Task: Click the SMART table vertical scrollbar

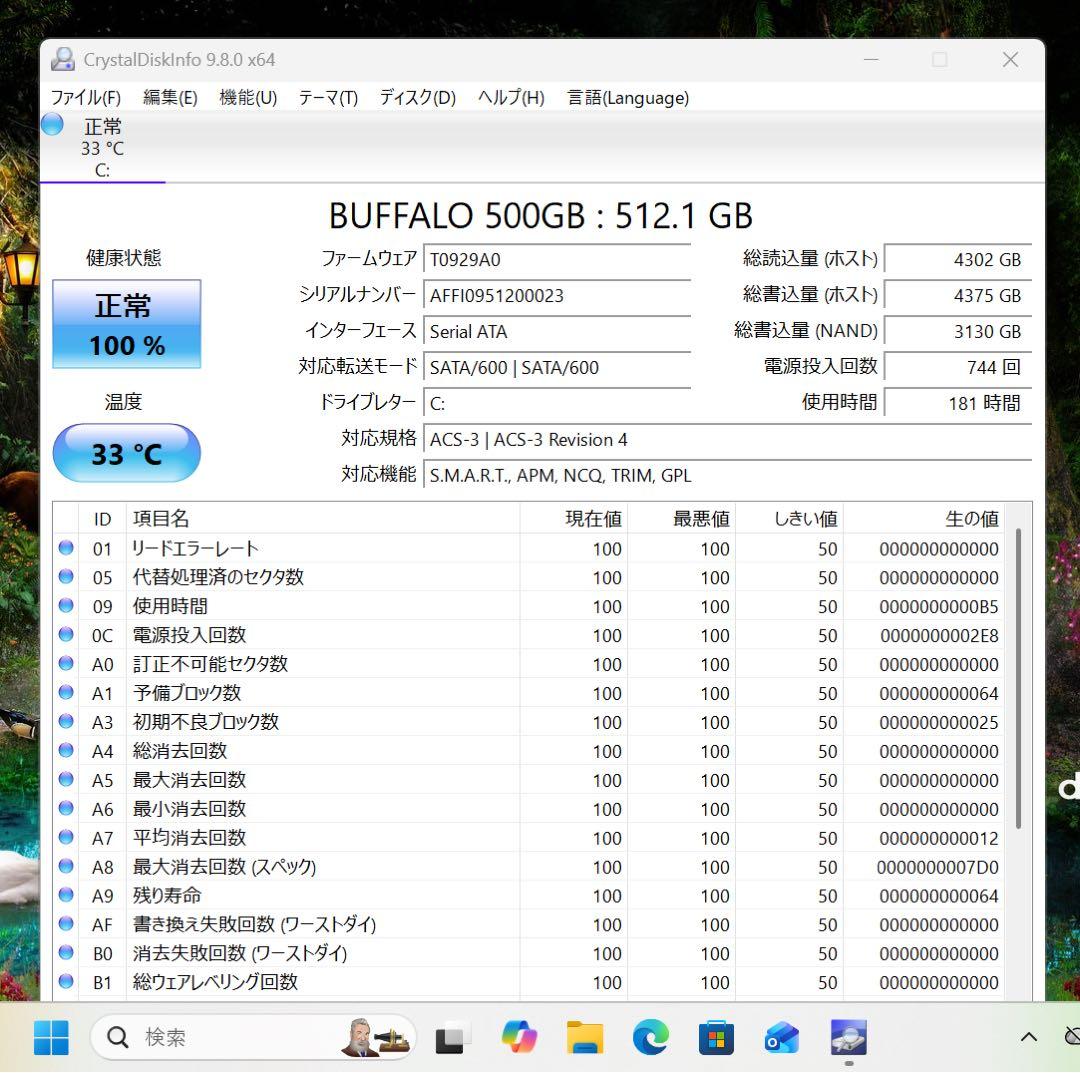Action: point(1018,678)
